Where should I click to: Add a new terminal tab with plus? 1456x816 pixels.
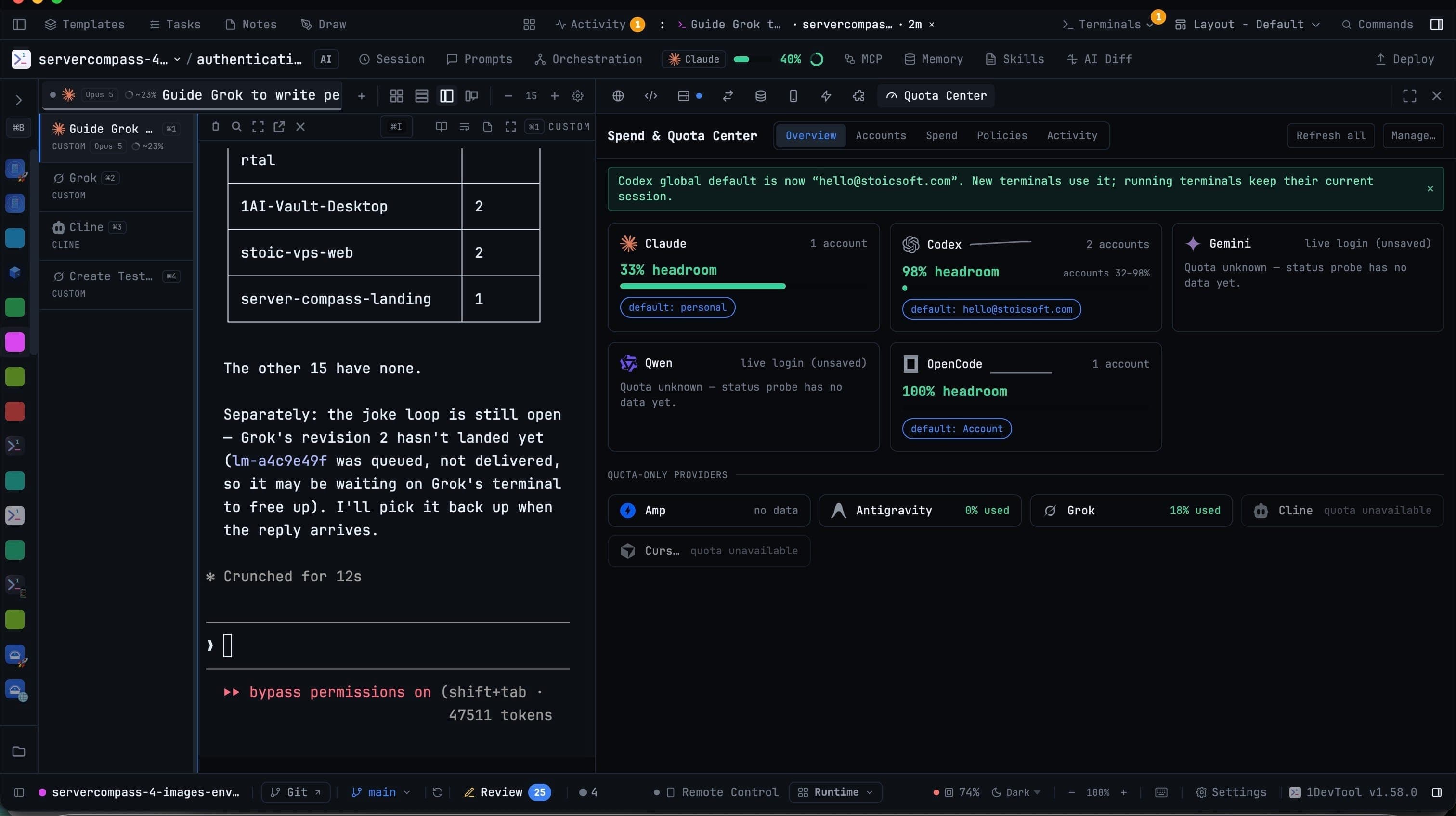click(x=362, y=96)
